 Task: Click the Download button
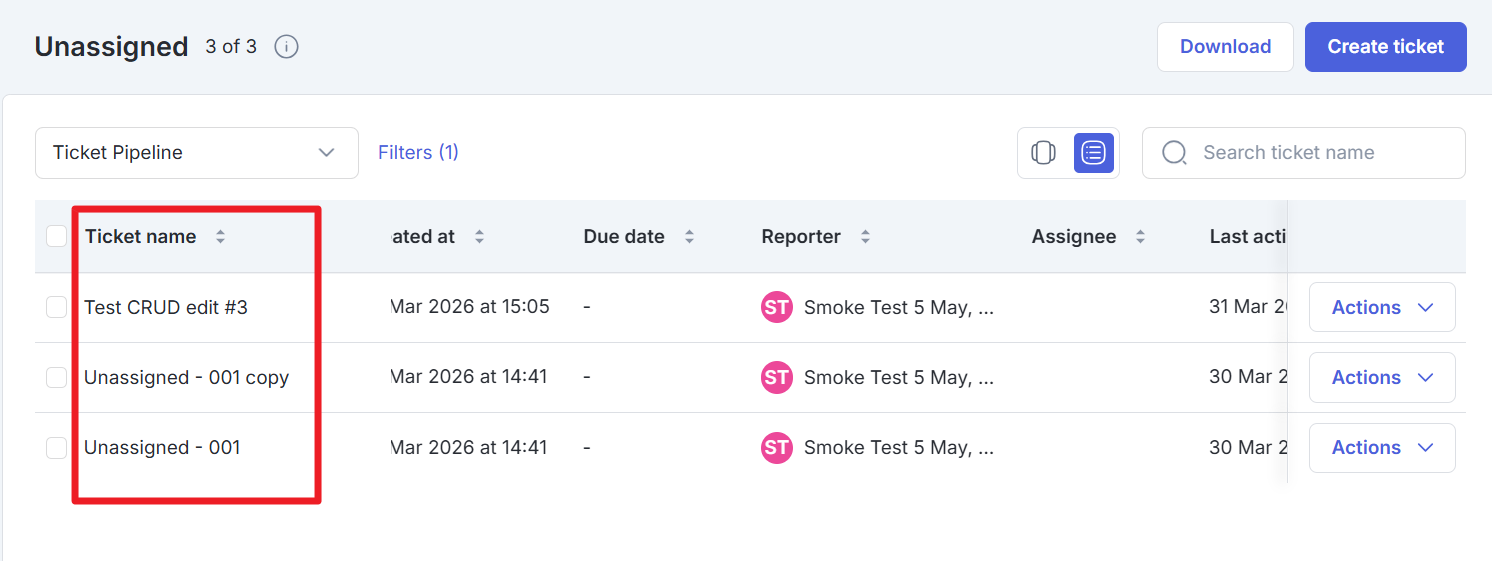pyautogui.click(x=1225, y=47)
